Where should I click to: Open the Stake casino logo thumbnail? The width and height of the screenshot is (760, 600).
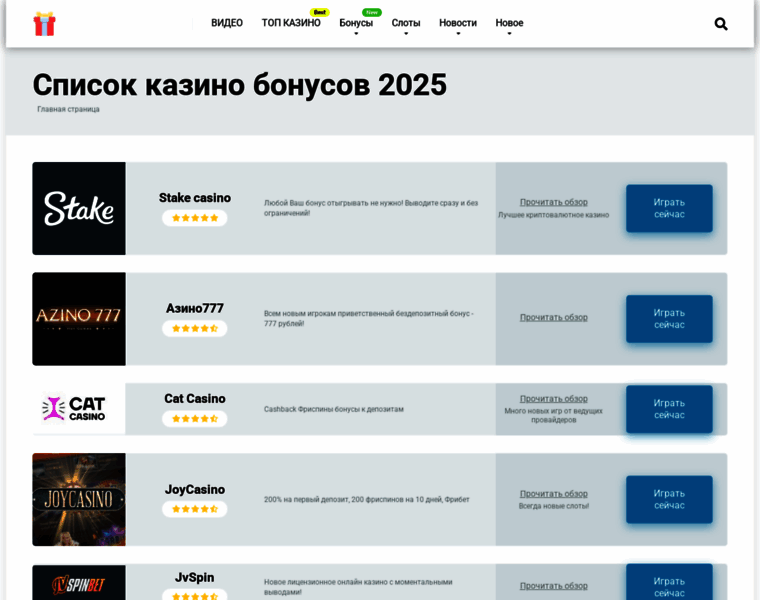79,208
